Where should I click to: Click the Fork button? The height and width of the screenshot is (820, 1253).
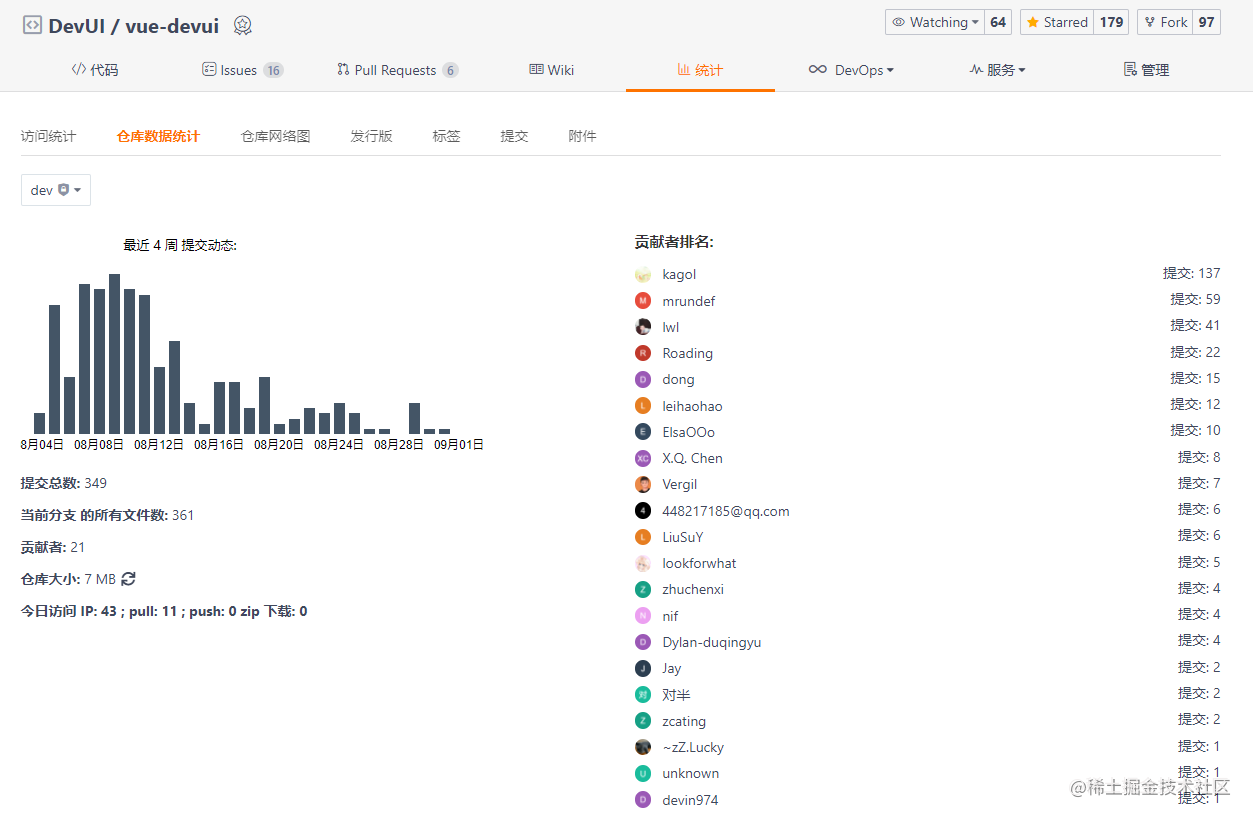tap(1165, 22)
